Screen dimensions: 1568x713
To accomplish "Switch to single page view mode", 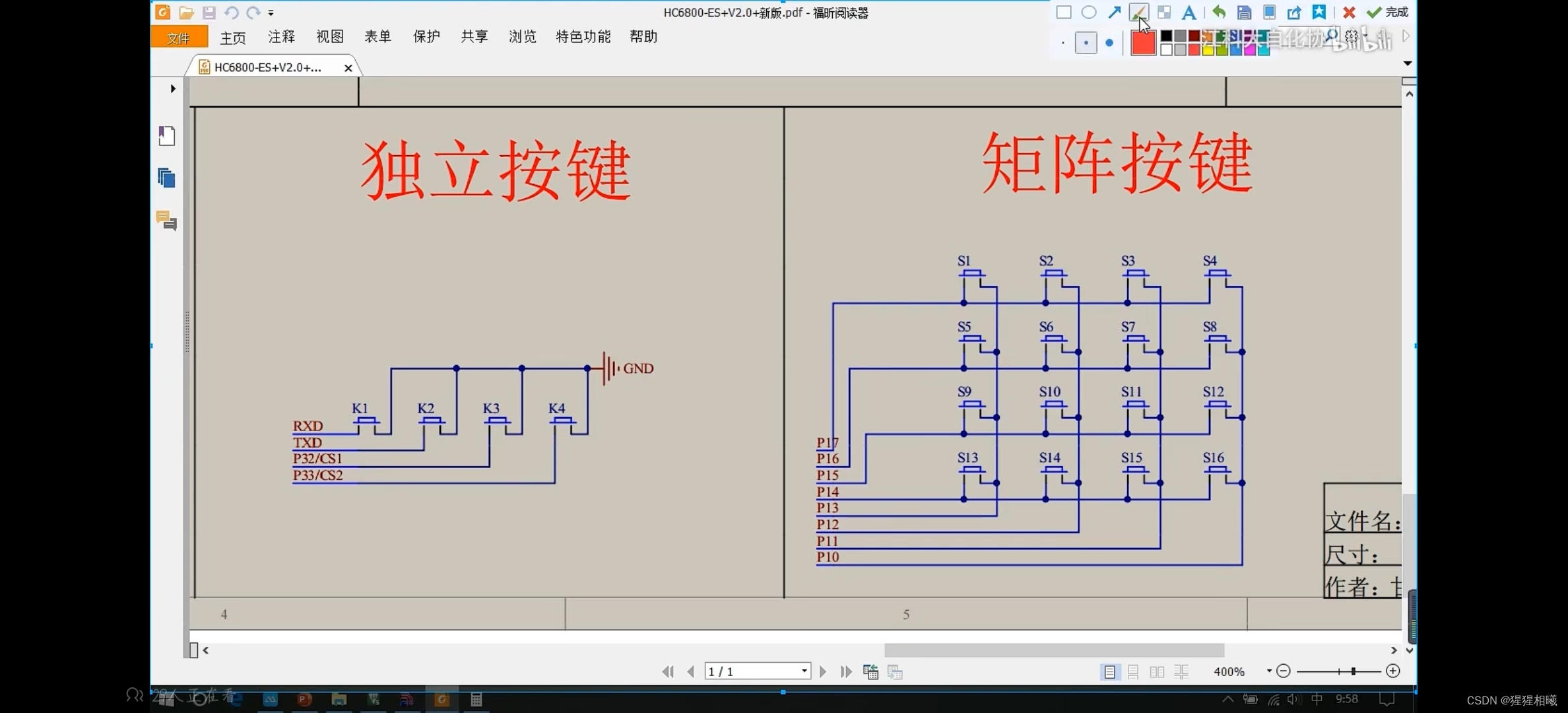I will point(1109,671).
